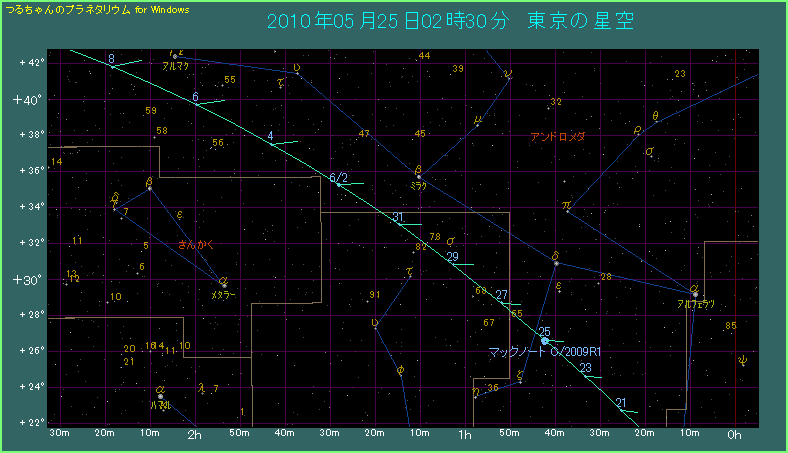This screenshot has height=453, width=788.
Task: Select the Hamal star (ハマル) marker
Action: [x=160, y=396]
